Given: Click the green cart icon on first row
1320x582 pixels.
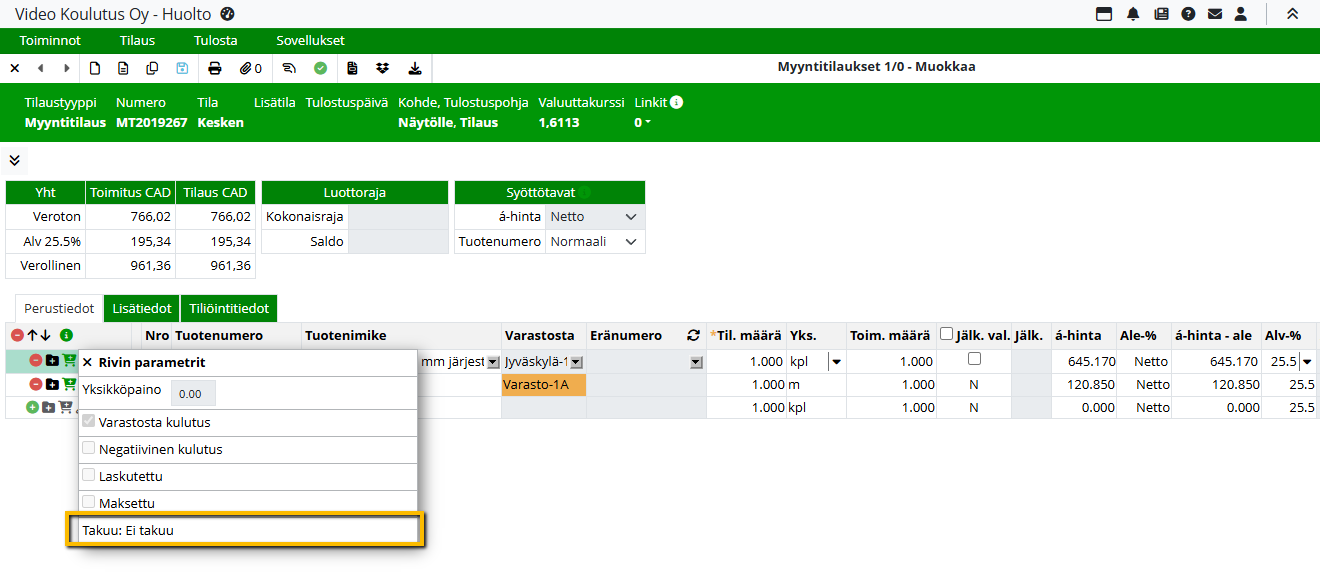Looking at the screenshot, I should 69,360.
